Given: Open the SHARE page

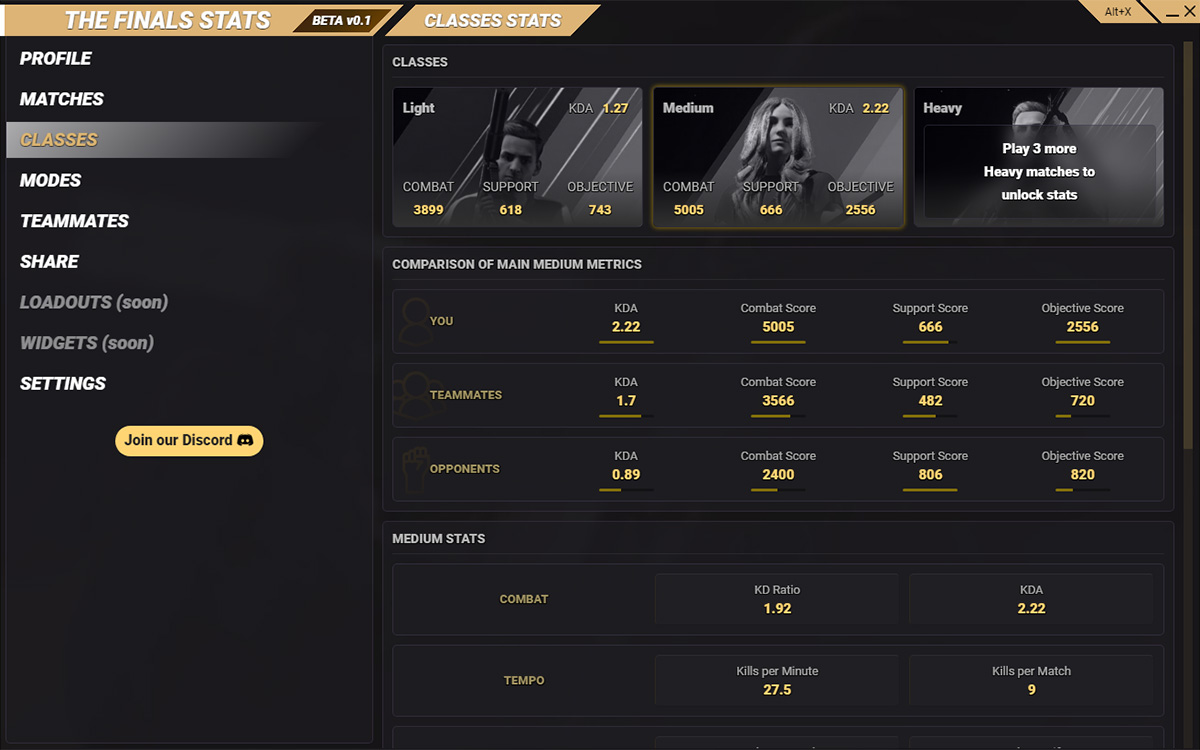Looking at the screenshot, I should pyautogui.click(x=49, y=262).
